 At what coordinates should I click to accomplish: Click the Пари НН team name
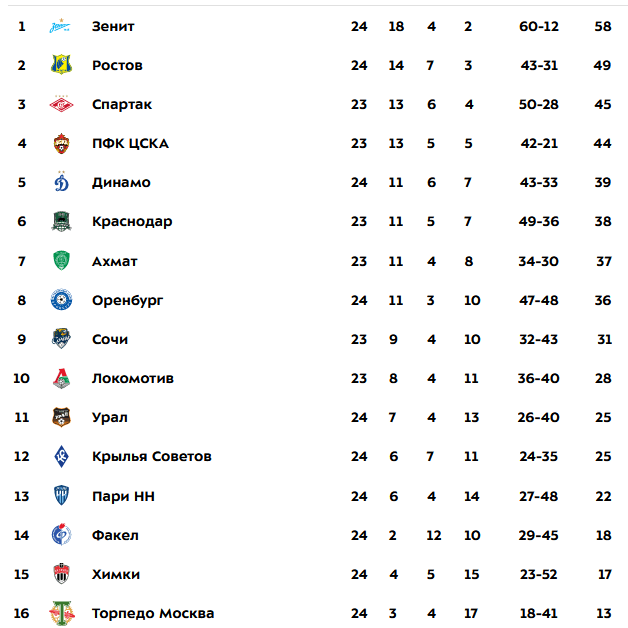pos(123,496)
